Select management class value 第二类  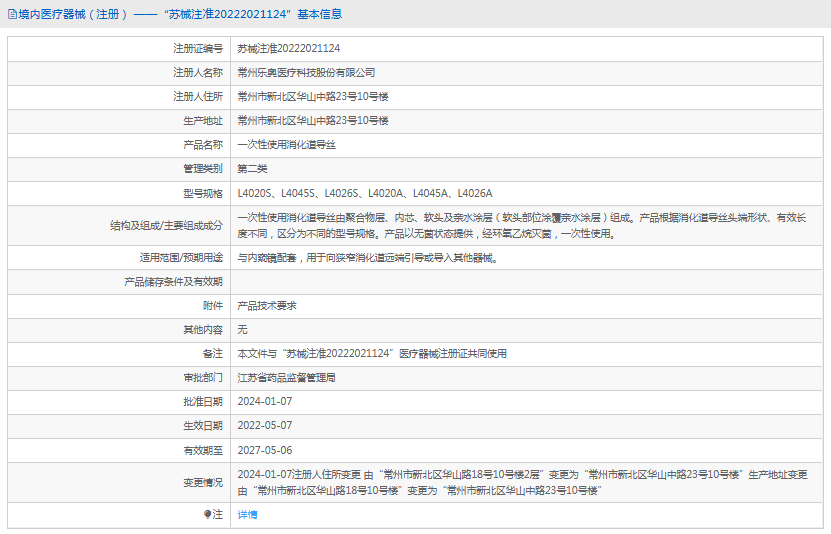click(252, 169)
